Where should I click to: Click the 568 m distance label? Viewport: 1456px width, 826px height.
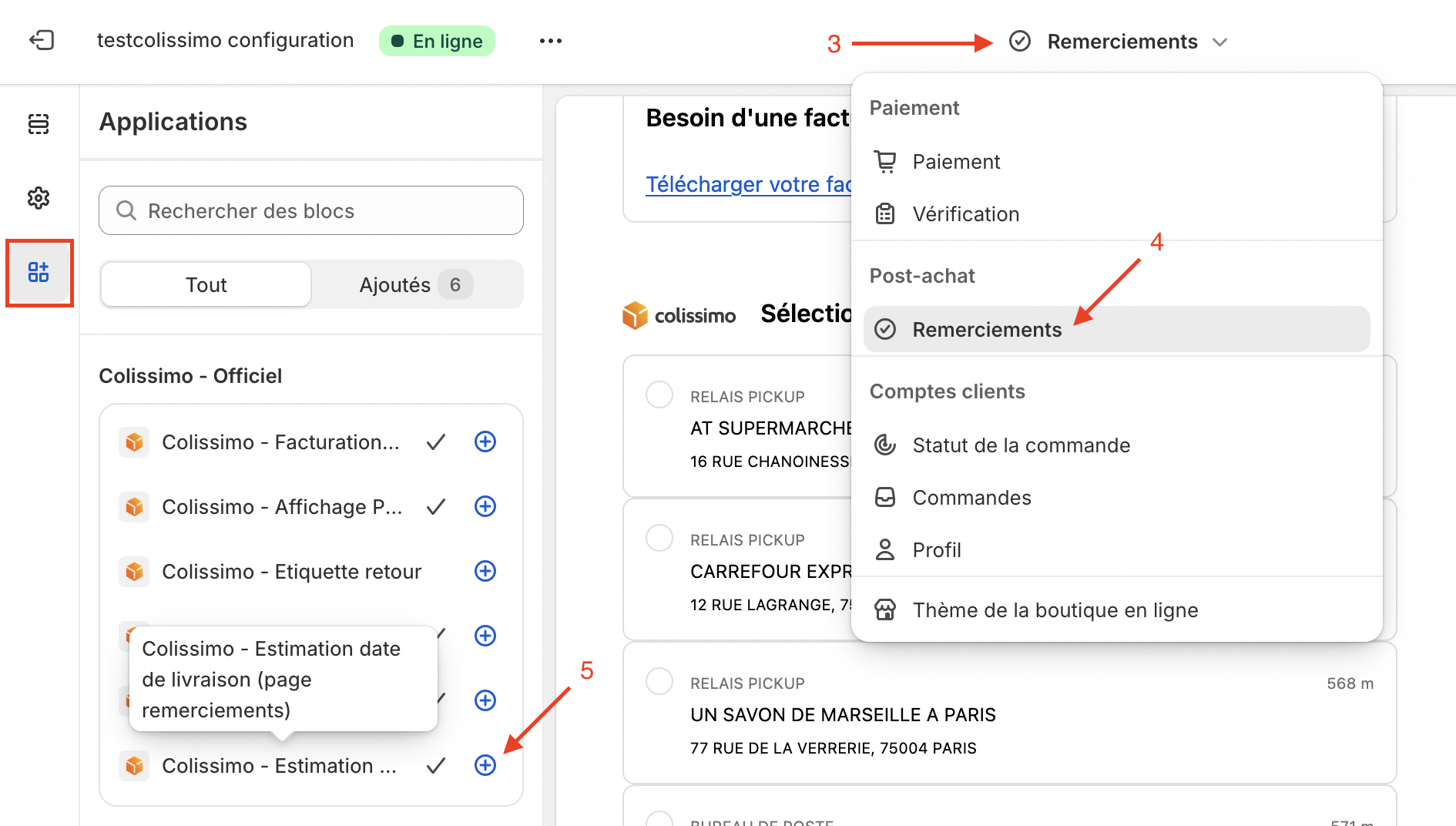pos(1350,683)
